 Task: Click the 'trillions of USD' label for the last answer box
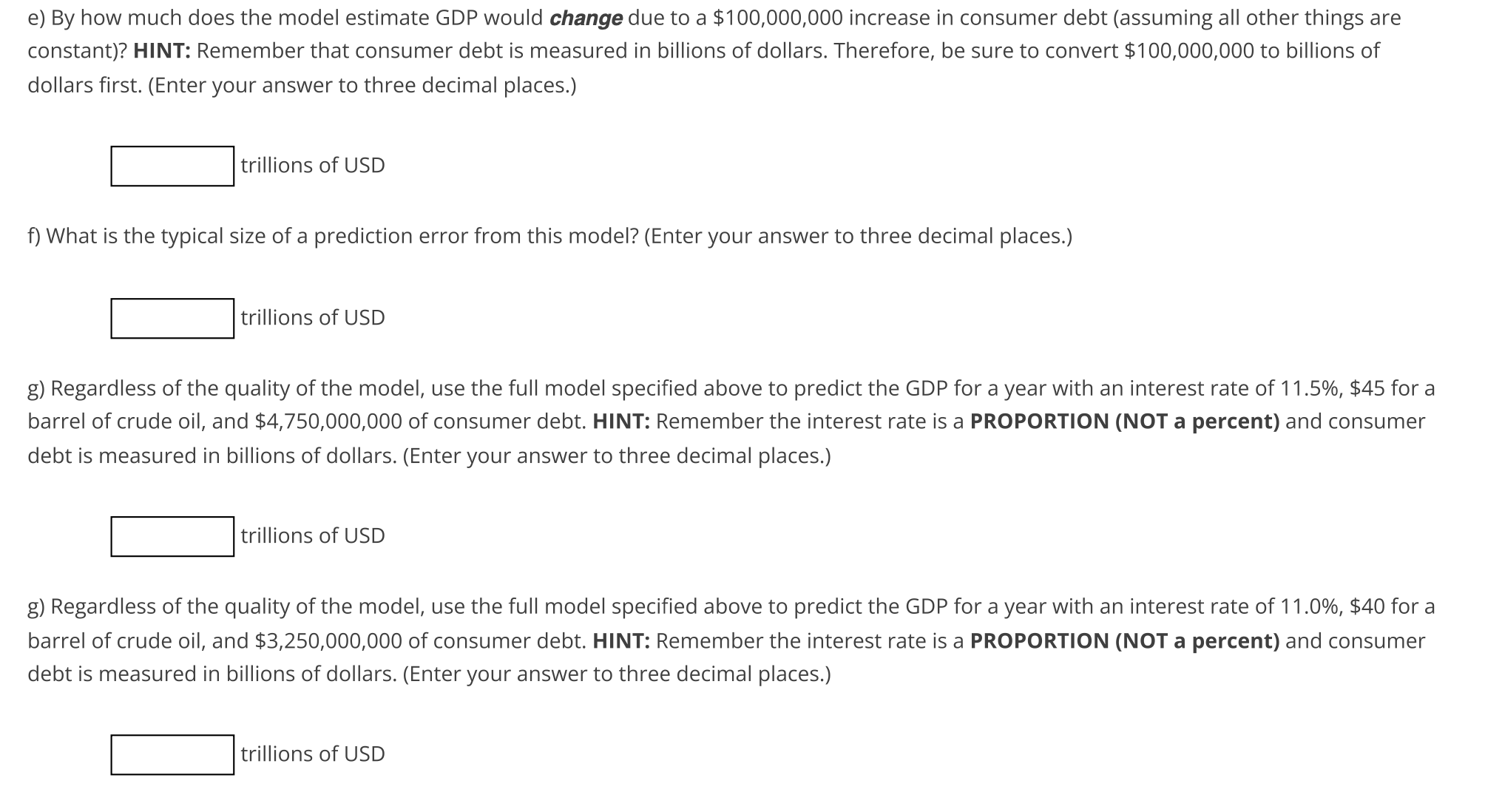point(311,754)
